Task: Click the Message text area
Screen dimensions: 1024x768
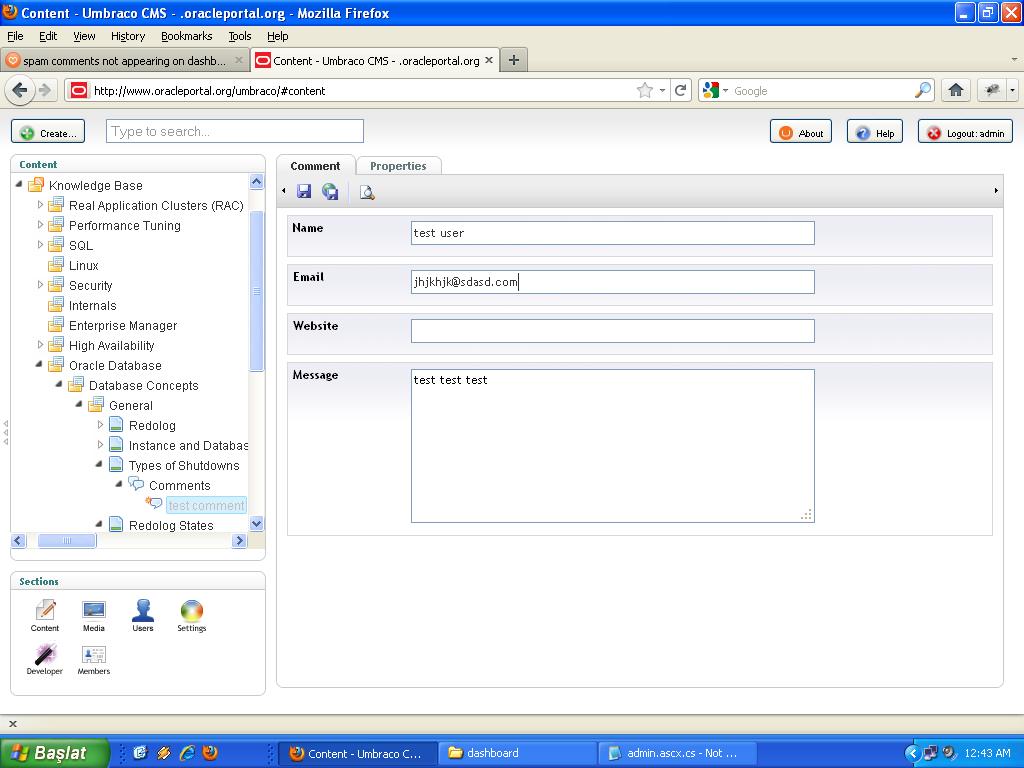Action: coord(613,446)
